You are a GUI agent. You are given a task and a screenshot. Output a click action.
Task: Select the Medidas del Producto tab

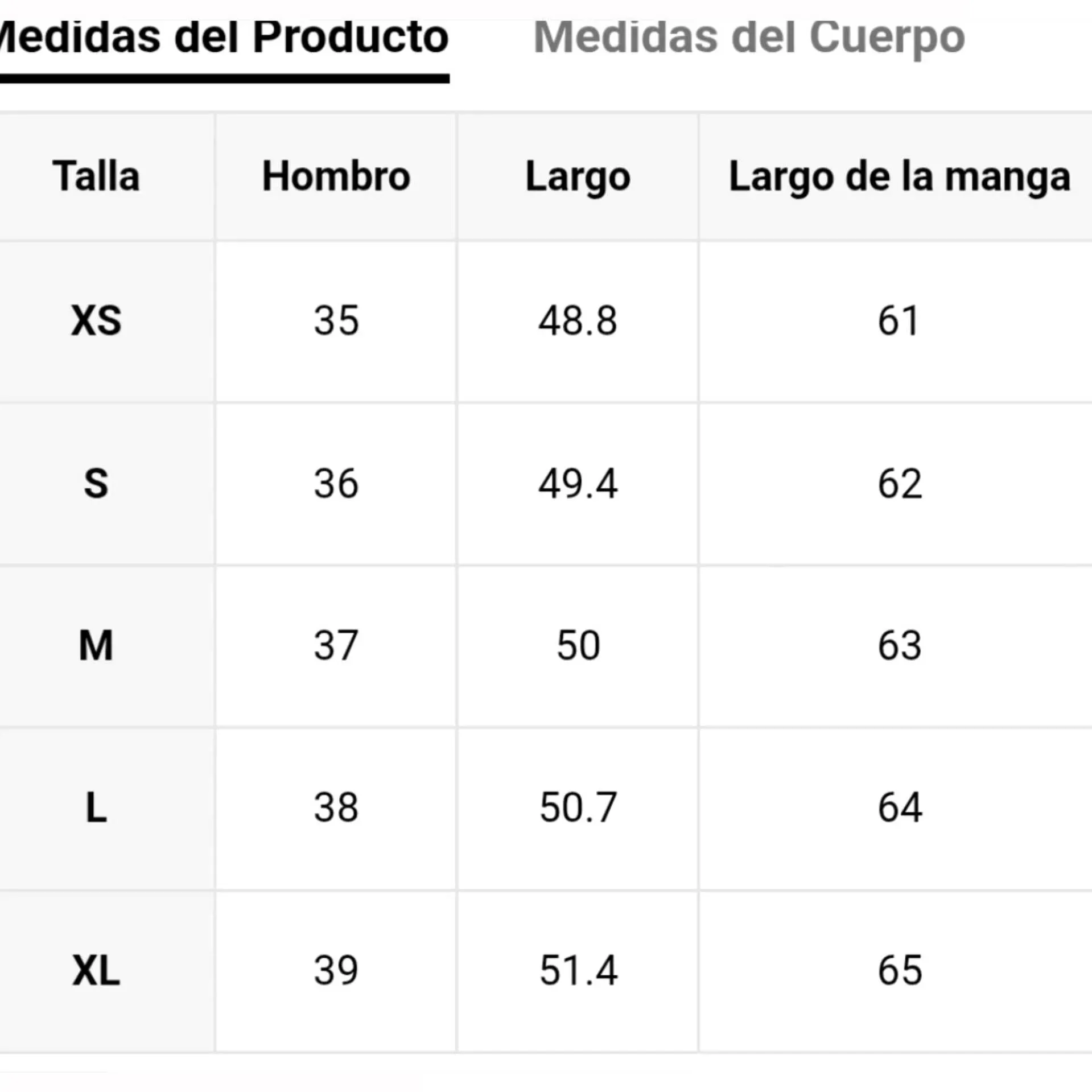click(225, 38)
